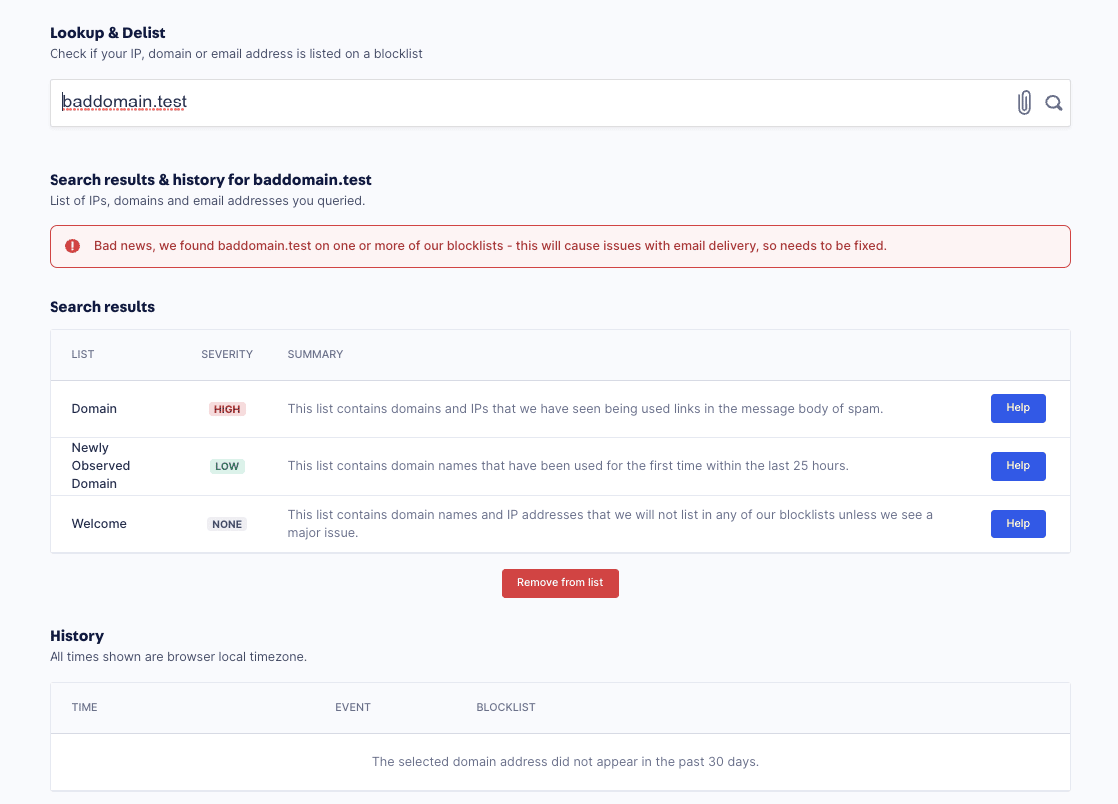1118x804 pixels.
Task: Click the SEVERITY column header
Action: (x=227, y=354)
